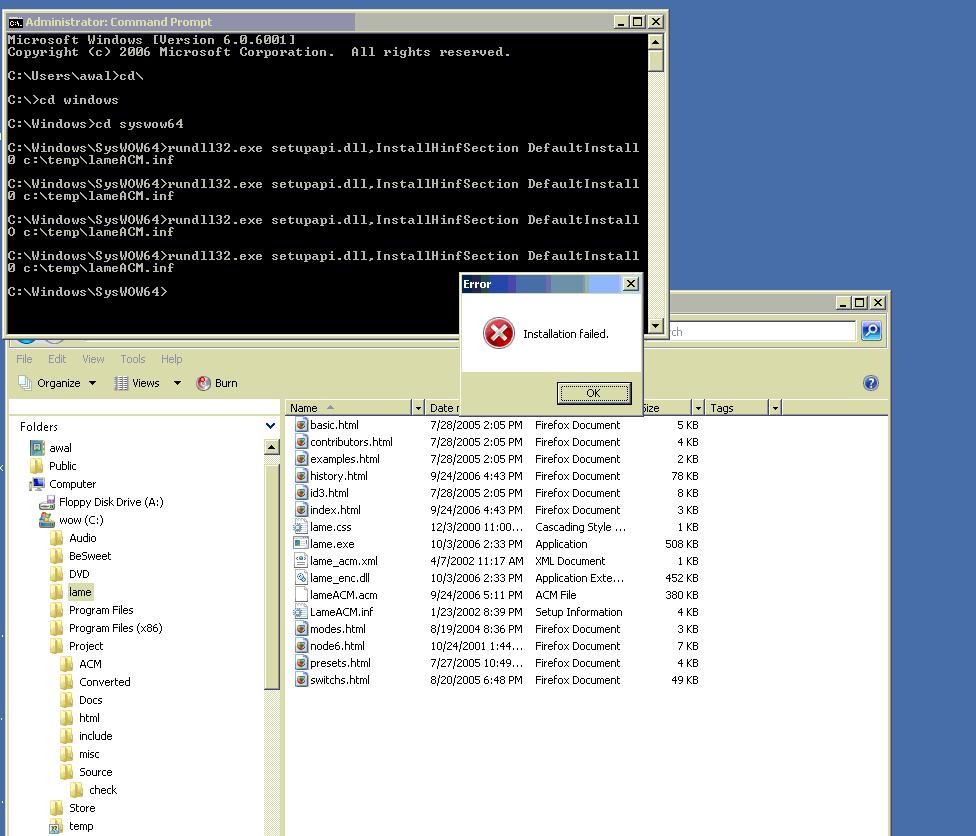Open the Converted subfolder in tree
Screen dimensions: 976x836
click(x=105, y=682)
